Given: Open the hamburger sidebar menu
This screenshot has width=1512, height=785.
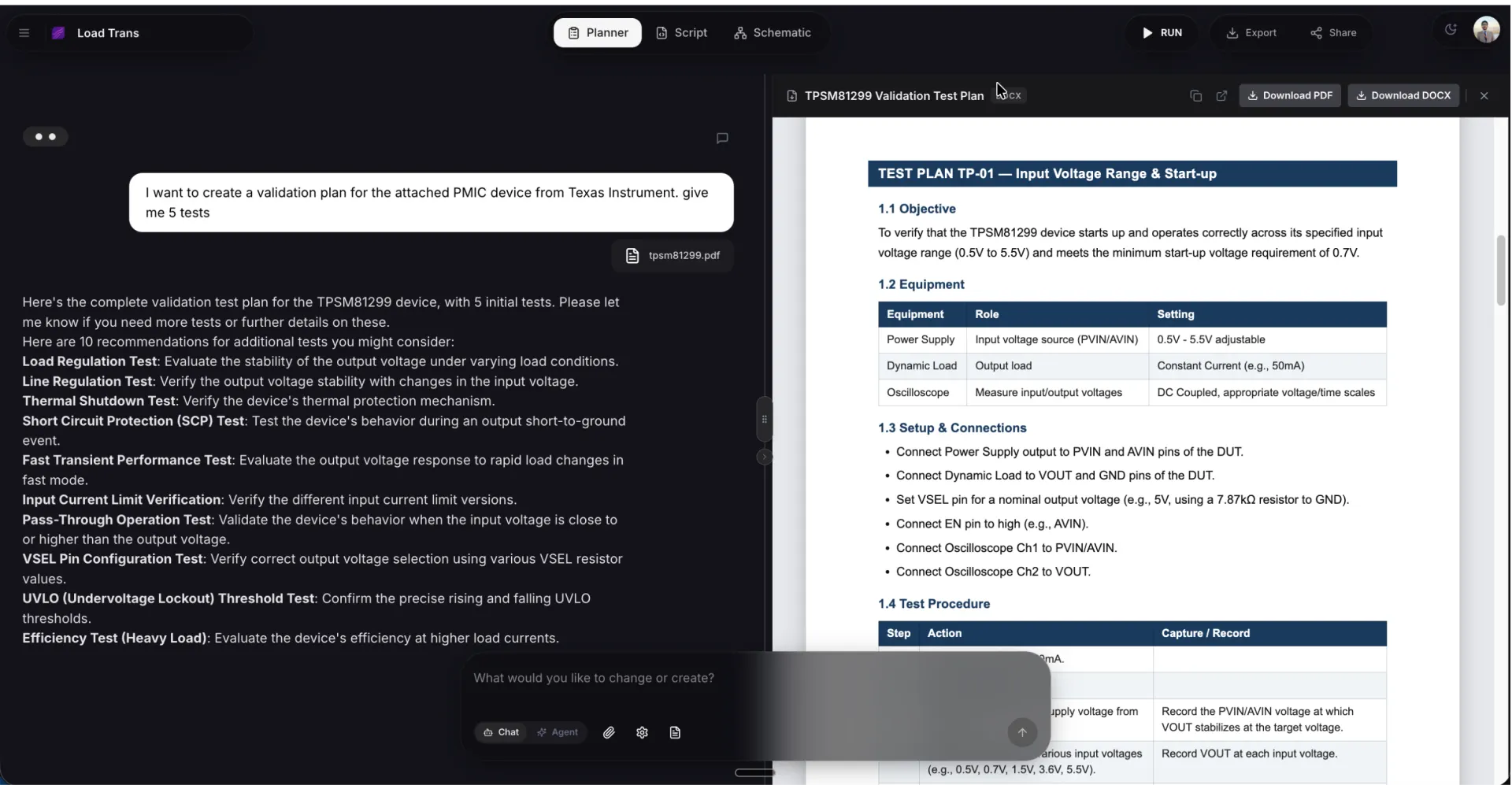Looking at the screenshot, I should tap(24, 33).
